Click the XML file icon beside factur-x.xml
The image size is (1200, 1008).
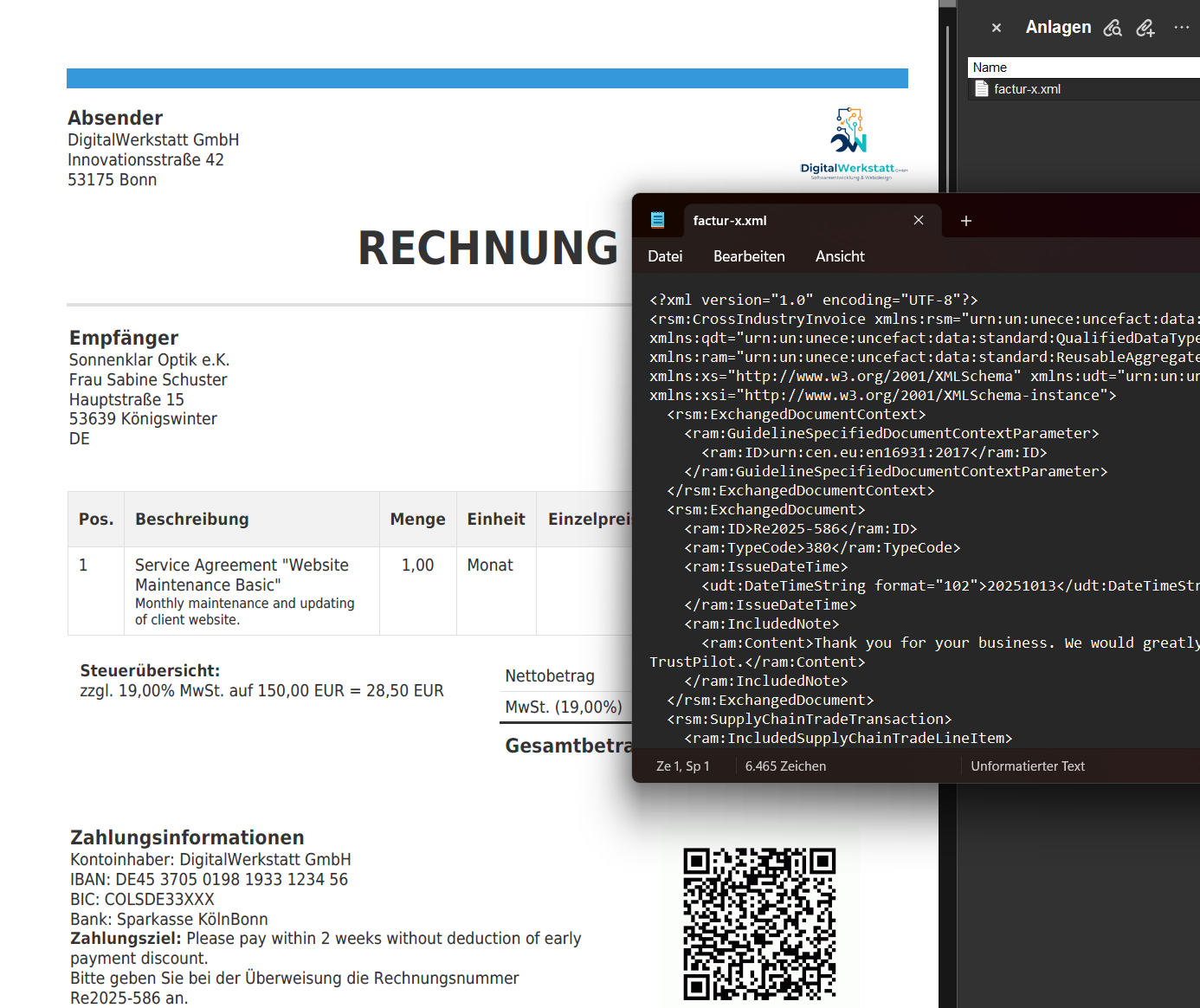pos(982,88)
